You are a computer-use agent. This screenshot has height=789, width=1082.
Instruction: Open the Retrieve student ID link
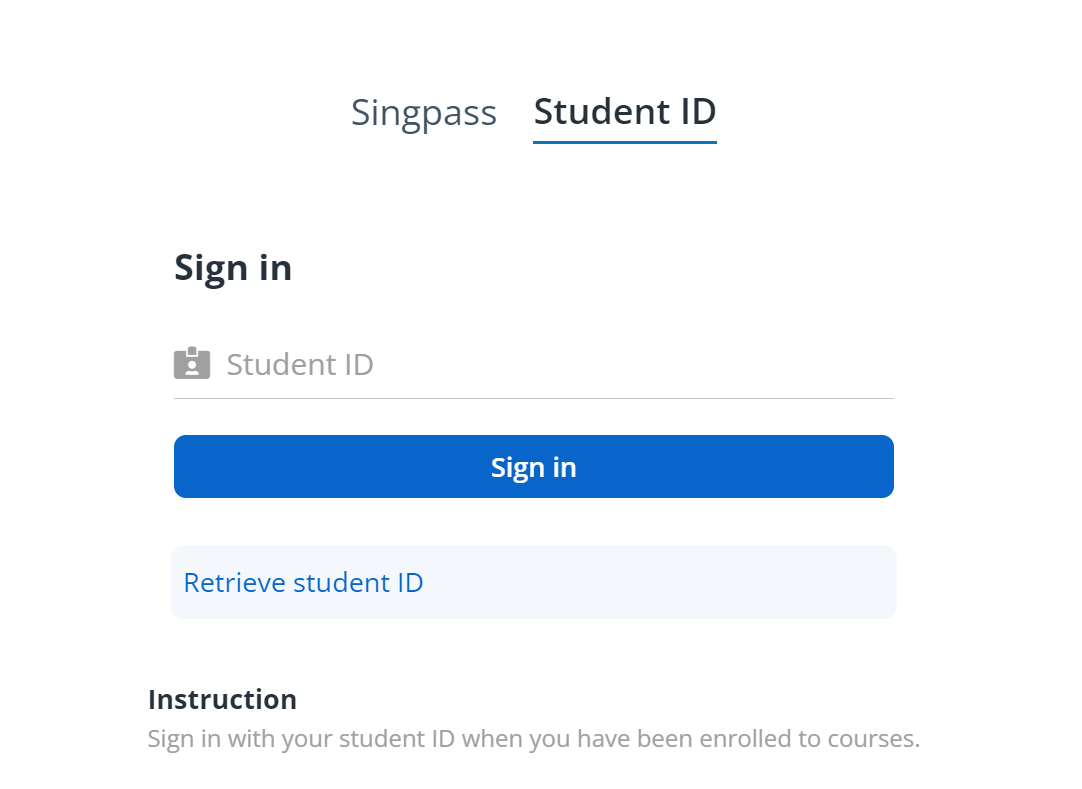303,582
